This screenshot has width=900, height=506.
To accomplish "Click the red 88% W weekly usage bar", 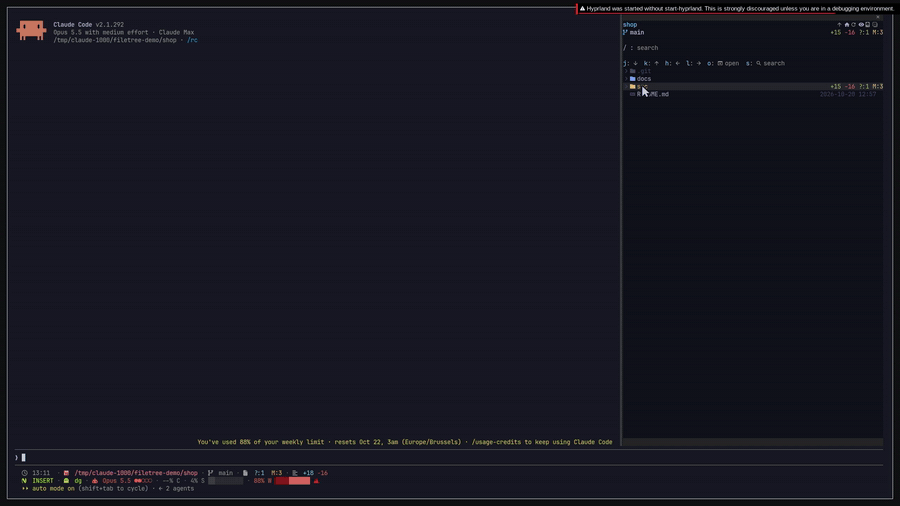I will click(x=292, y=481).
